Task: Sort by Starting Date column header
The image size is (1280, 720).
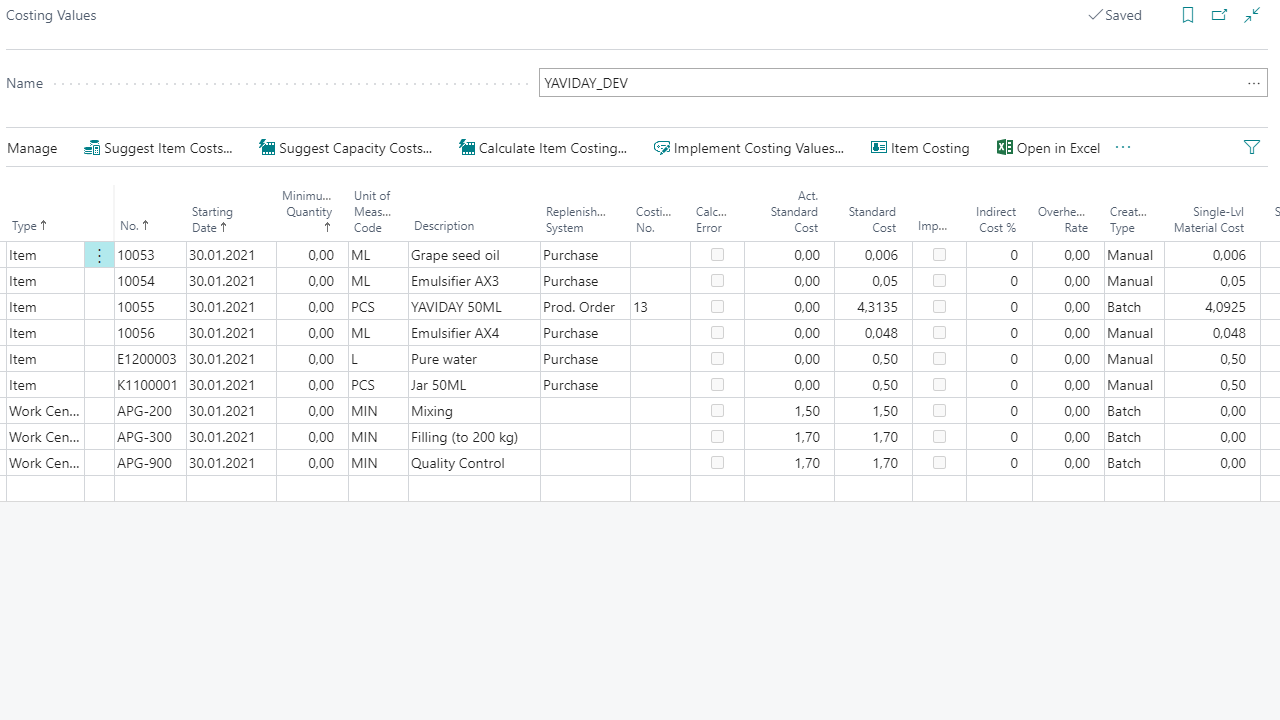Action: coord(212,220)
